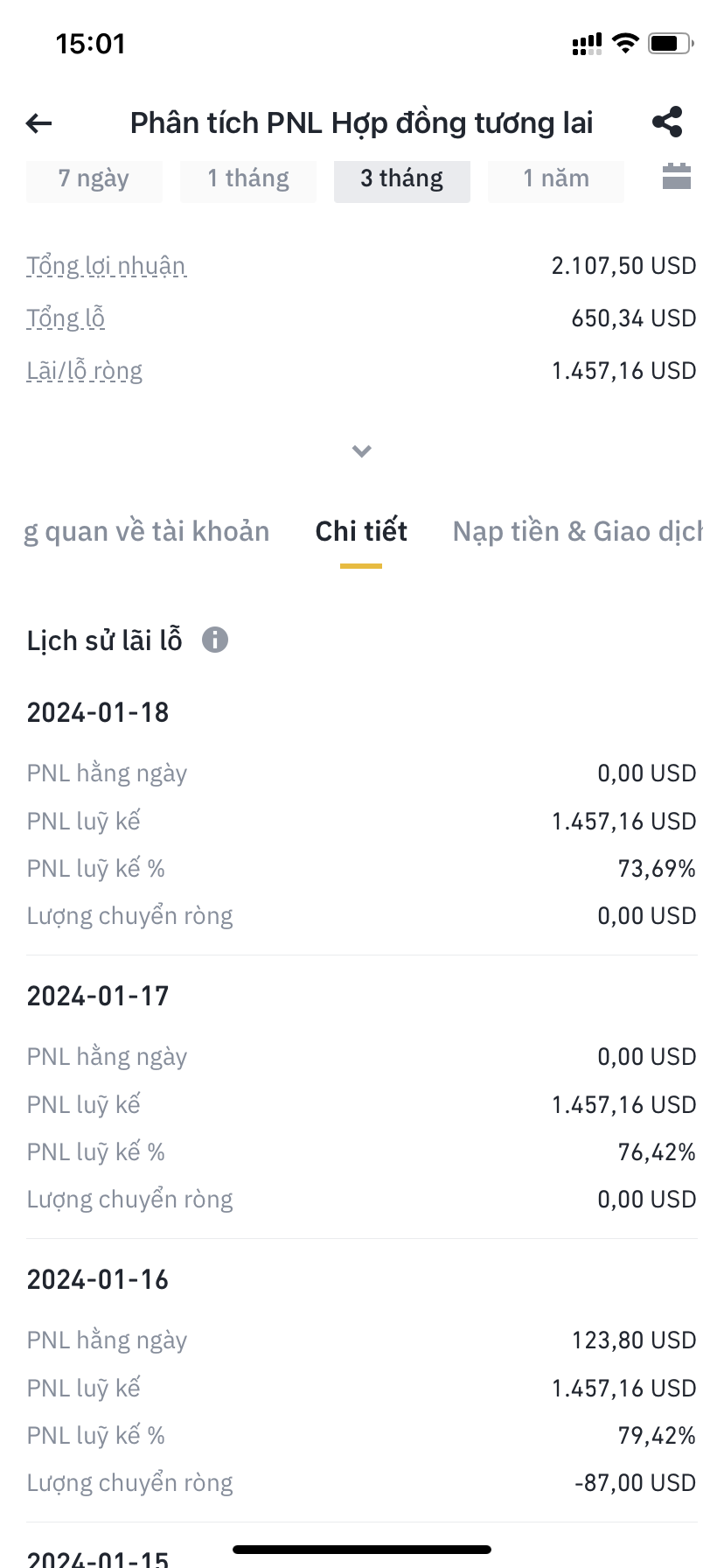Tap the Tổng lợi nhuận label
Viewport: 724px width, 1568px height.
[x=106, y=266]
